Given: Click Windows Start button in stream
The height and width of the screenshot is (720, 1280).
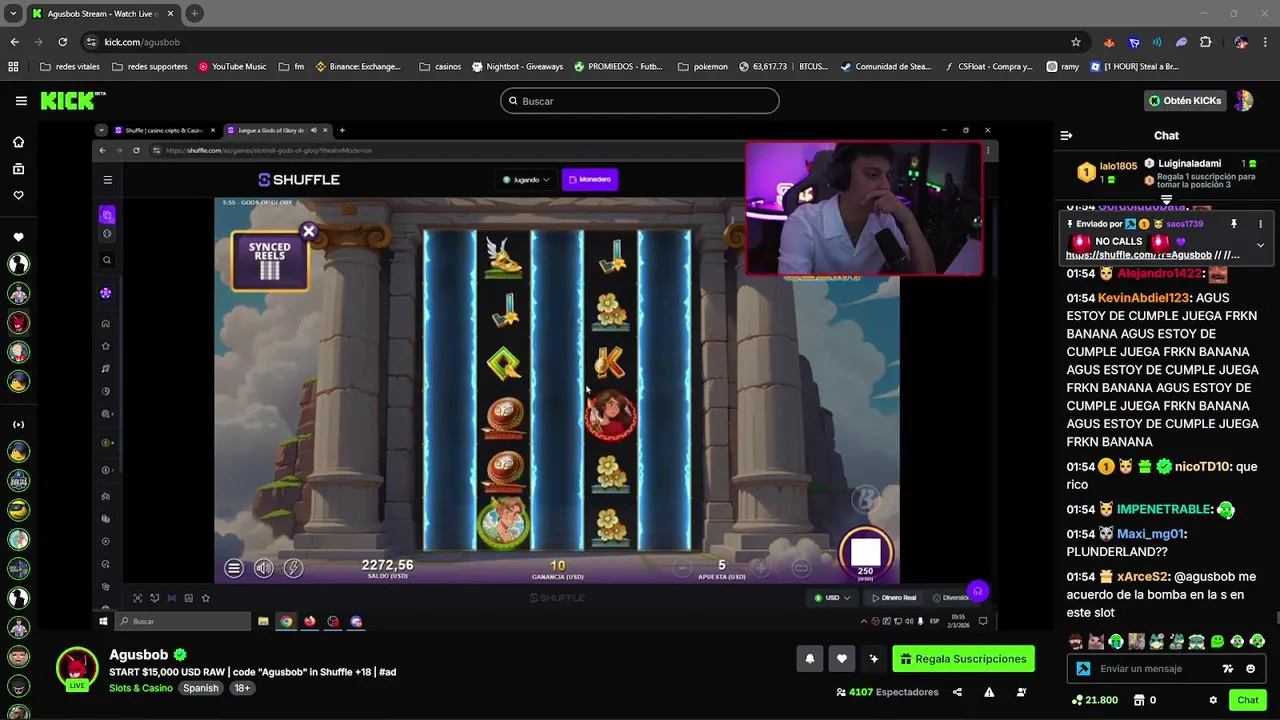Looking at the screenshot, I should pyautogui.click(x=103, y=621).
